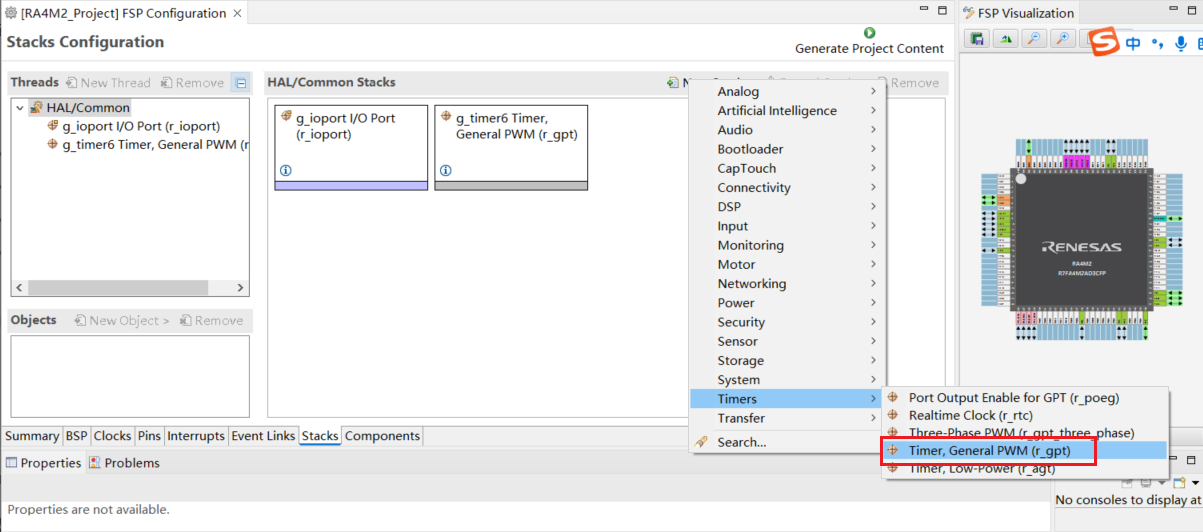The image size is (1203, 532).
Task: Click Generate Project Content button text
Action: pos(869,48)
